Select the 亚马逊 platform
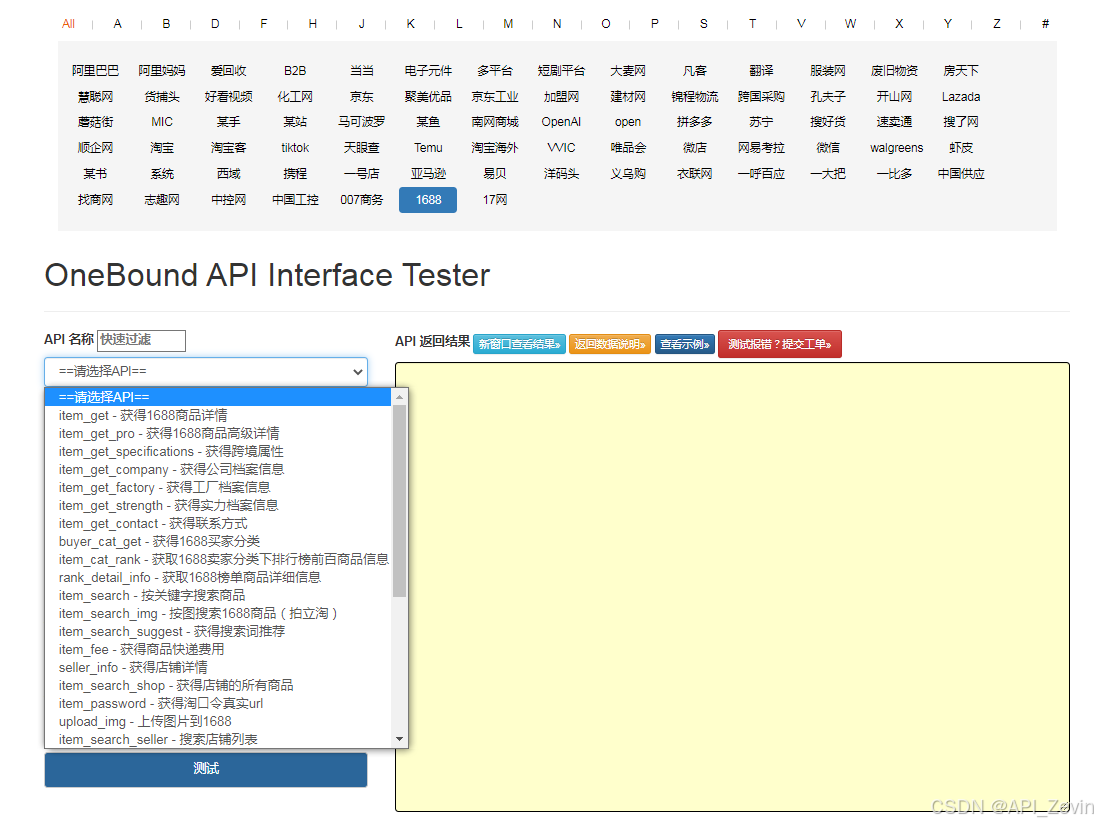This screenshot has width=1098, height=824. [428, 174]
